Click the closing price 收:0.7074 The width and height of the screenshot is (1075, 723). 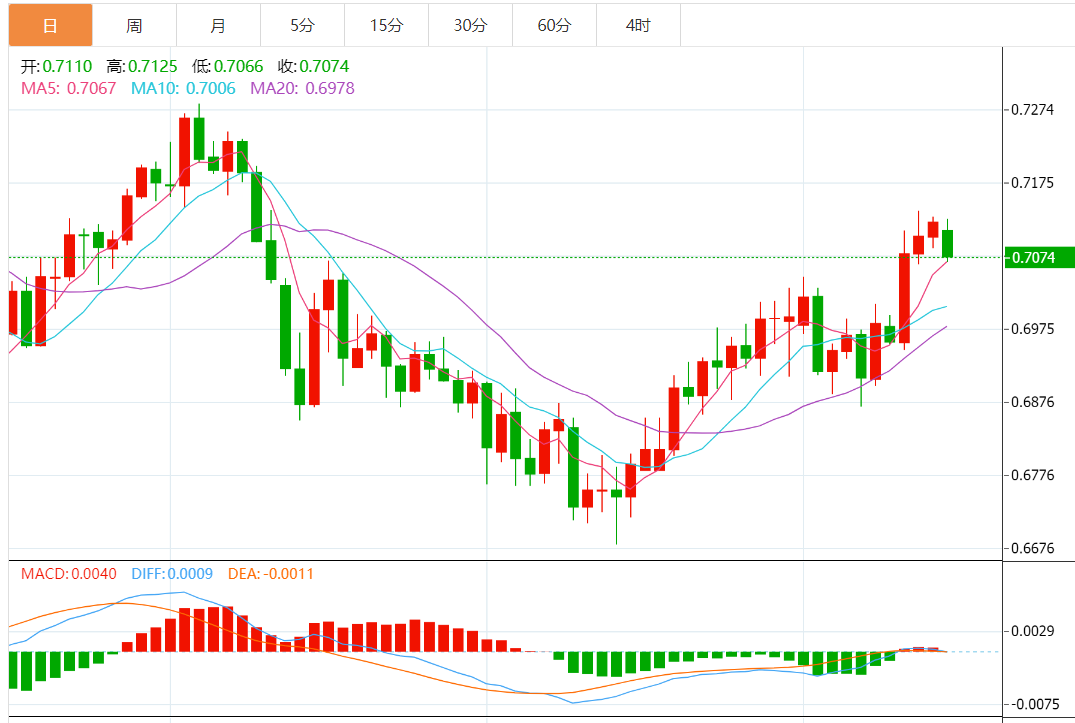[313, 66]
